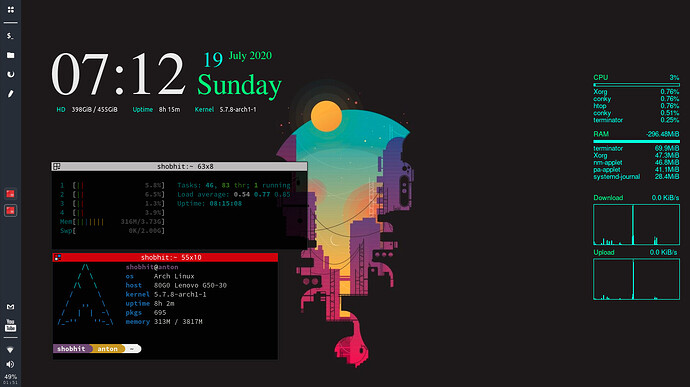Viewport: 690px width, 387px height.
Task: Click htop CPU 3 bar showing 1.3%
Action: [112, 203]
